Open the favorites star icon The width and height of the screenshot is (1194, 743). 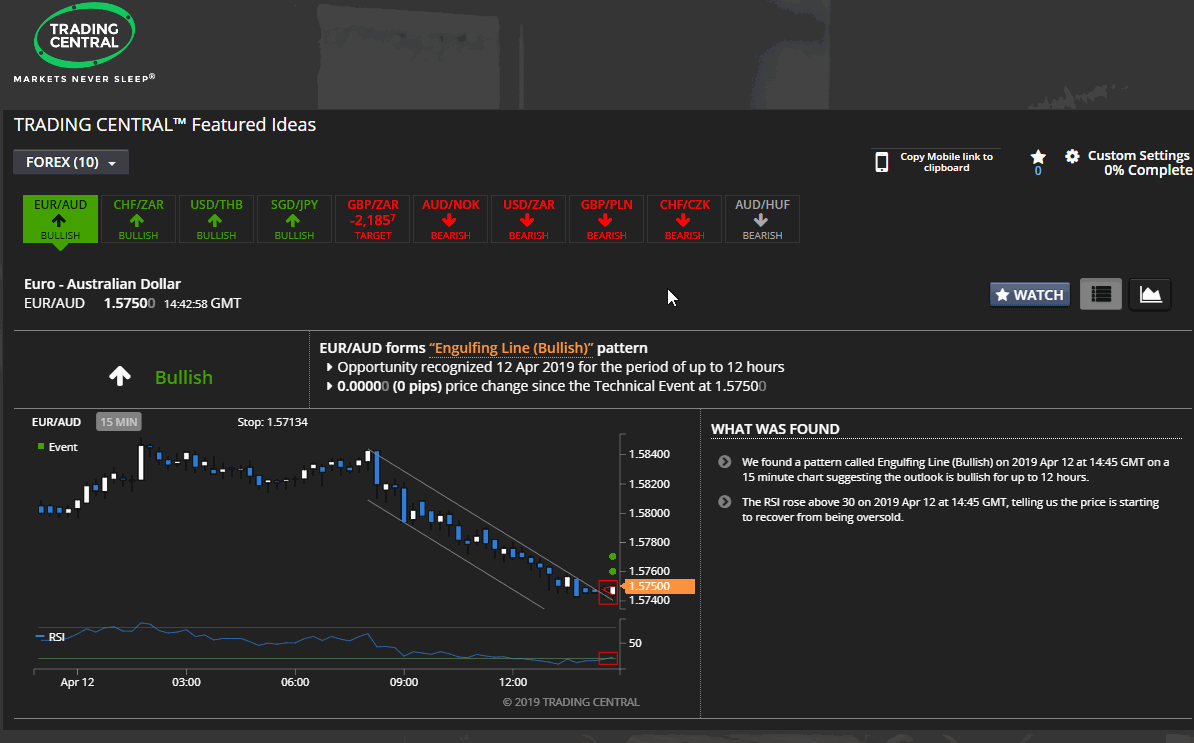pos(1038,157)
